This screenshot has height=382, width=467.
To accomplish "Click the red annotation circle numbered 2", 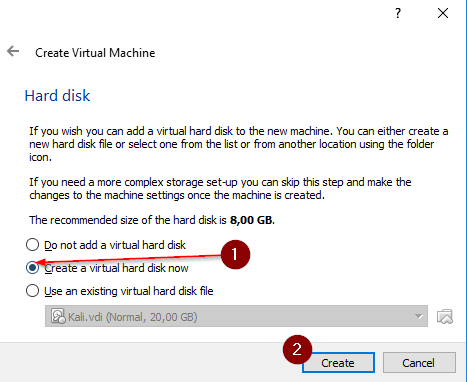I will point(297,350).
